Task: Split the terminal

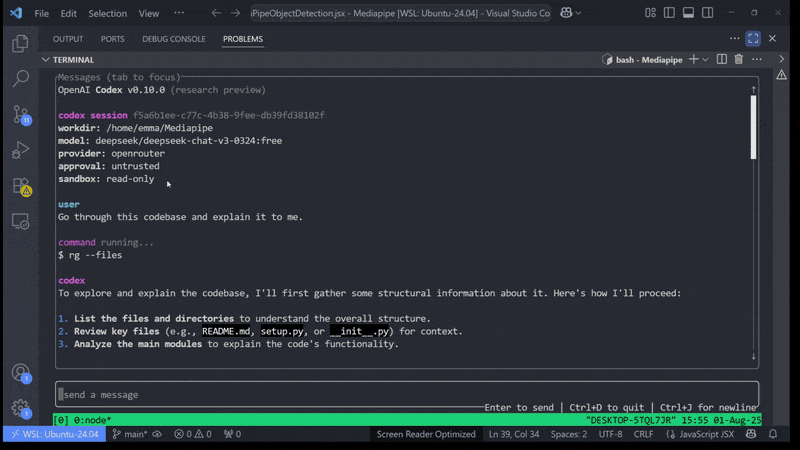Action: pos(721,59)
